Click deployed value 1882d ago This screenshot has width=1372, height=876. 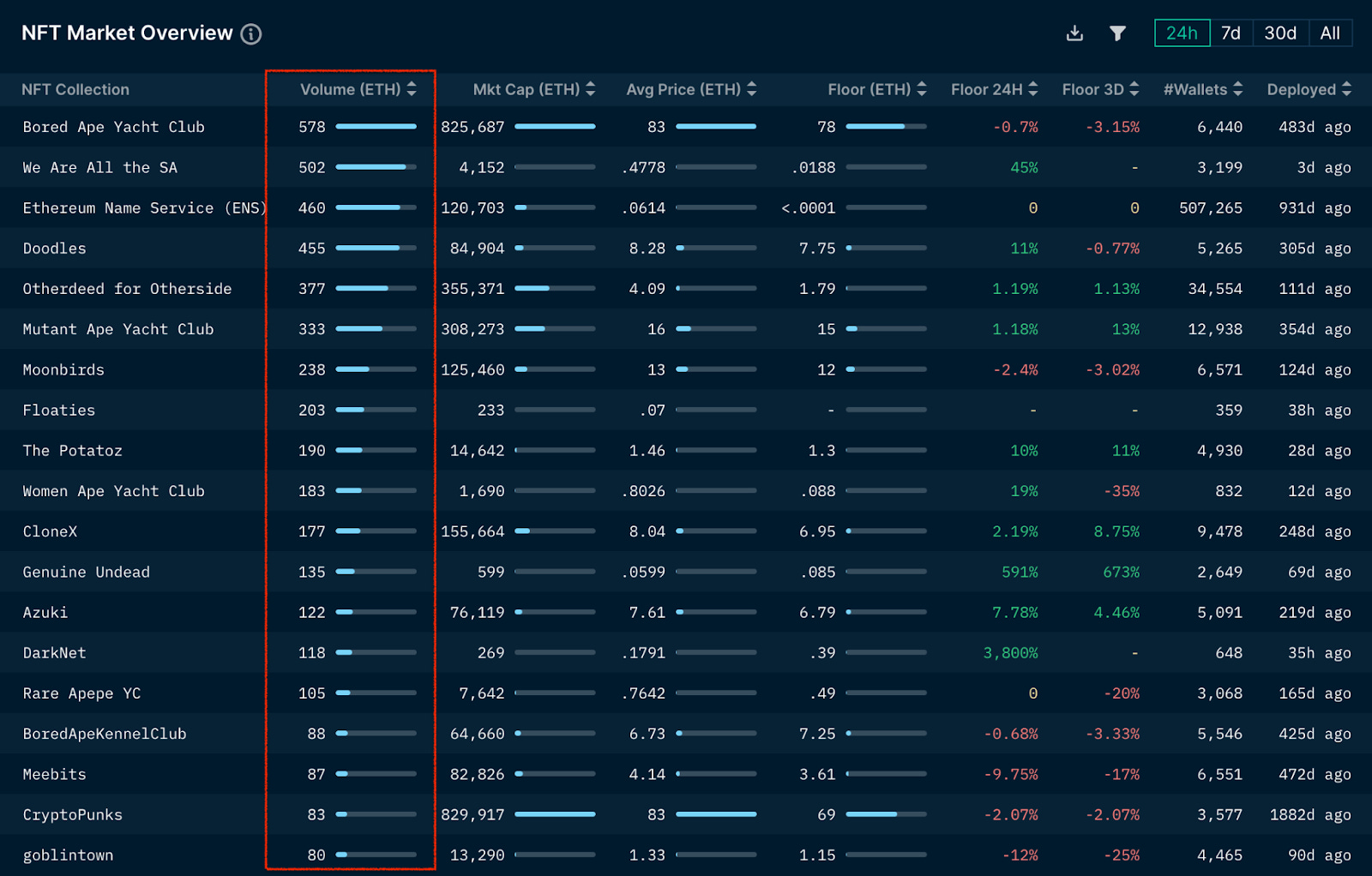(x=1310, y=815)
